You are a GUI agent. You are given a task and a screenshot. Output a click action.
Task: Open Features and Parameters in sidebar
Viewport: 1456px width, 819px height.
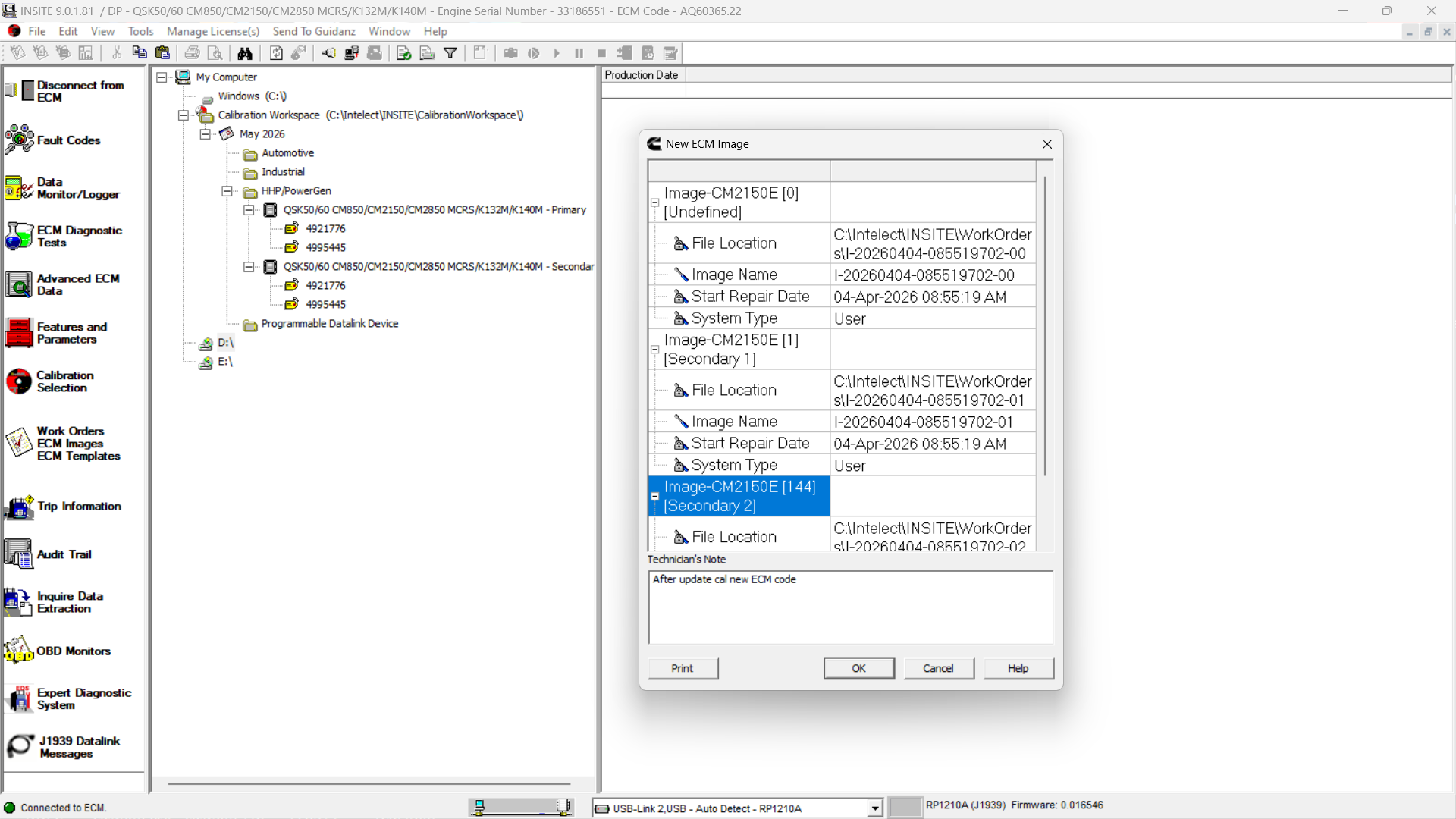(x=56, y=333)
